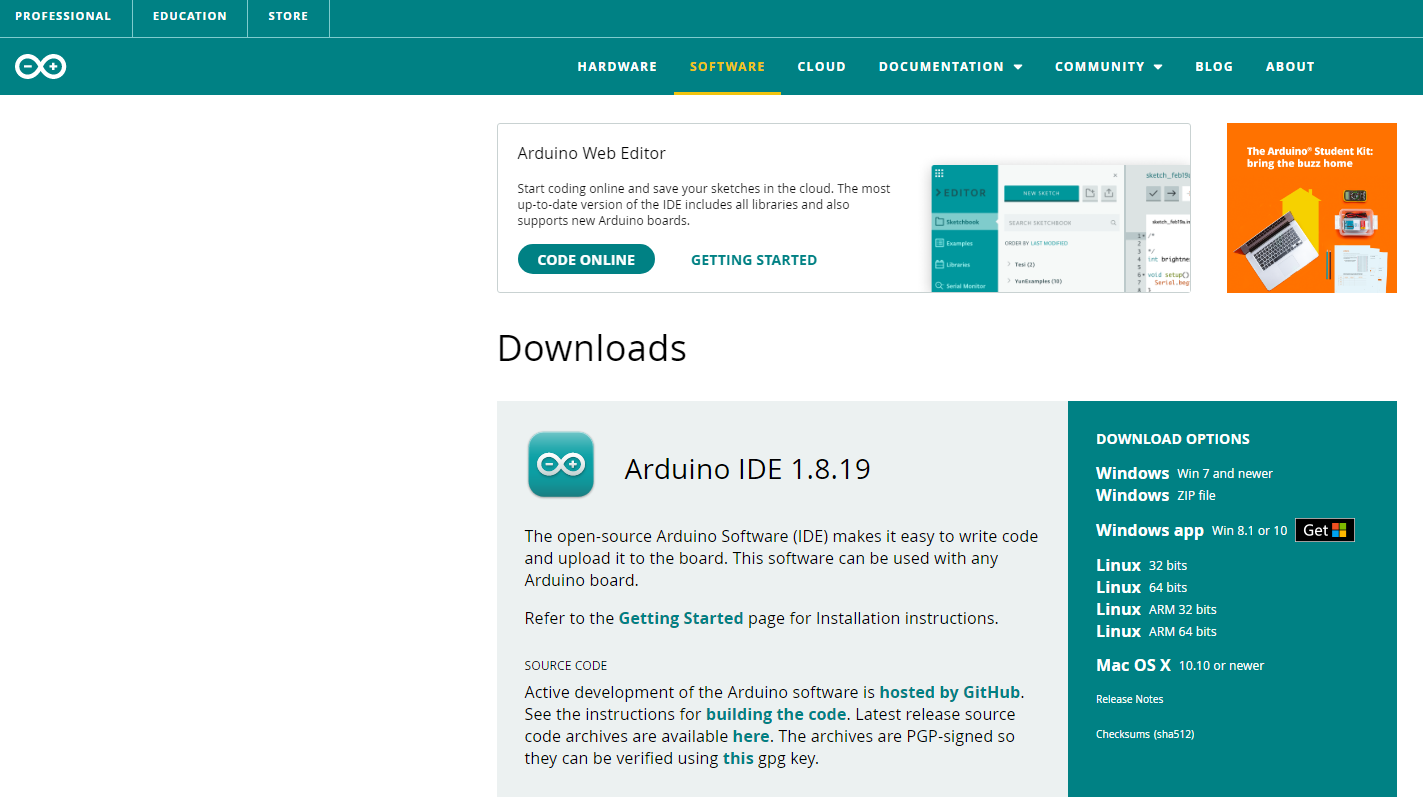Click the source archives 'here' link
The width and height of the screenshot is (1423, 810).
tap(751, 736)
